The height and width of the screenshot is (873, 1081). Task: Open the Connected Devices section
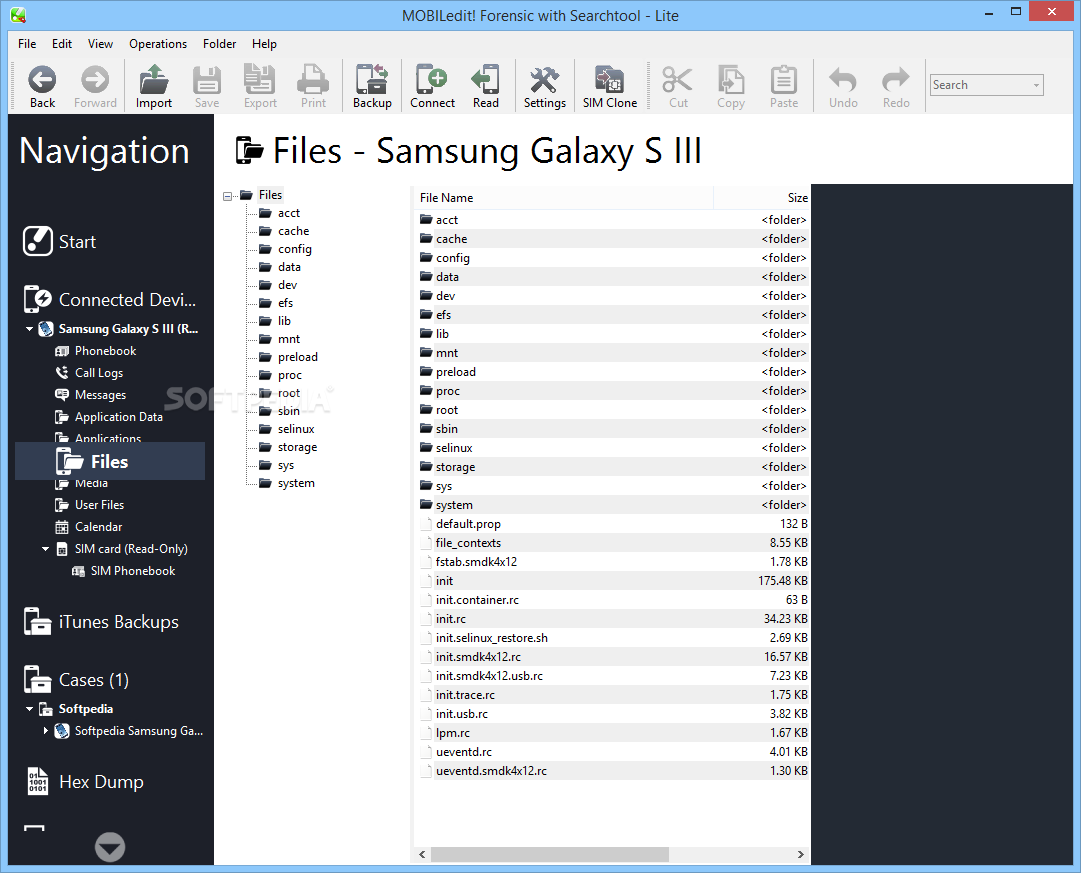(x=110, y=299)
